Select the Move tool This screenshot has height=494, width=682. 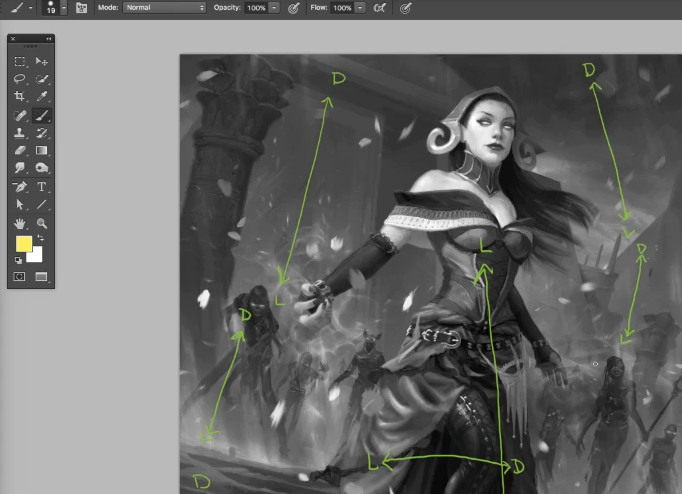pyautogui.click(x=42, y=61)
